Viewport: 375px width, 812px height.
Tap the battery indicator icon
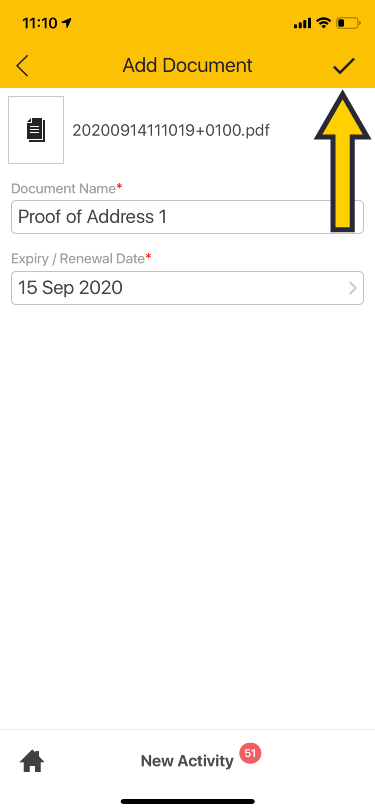(x=348, y=23)
